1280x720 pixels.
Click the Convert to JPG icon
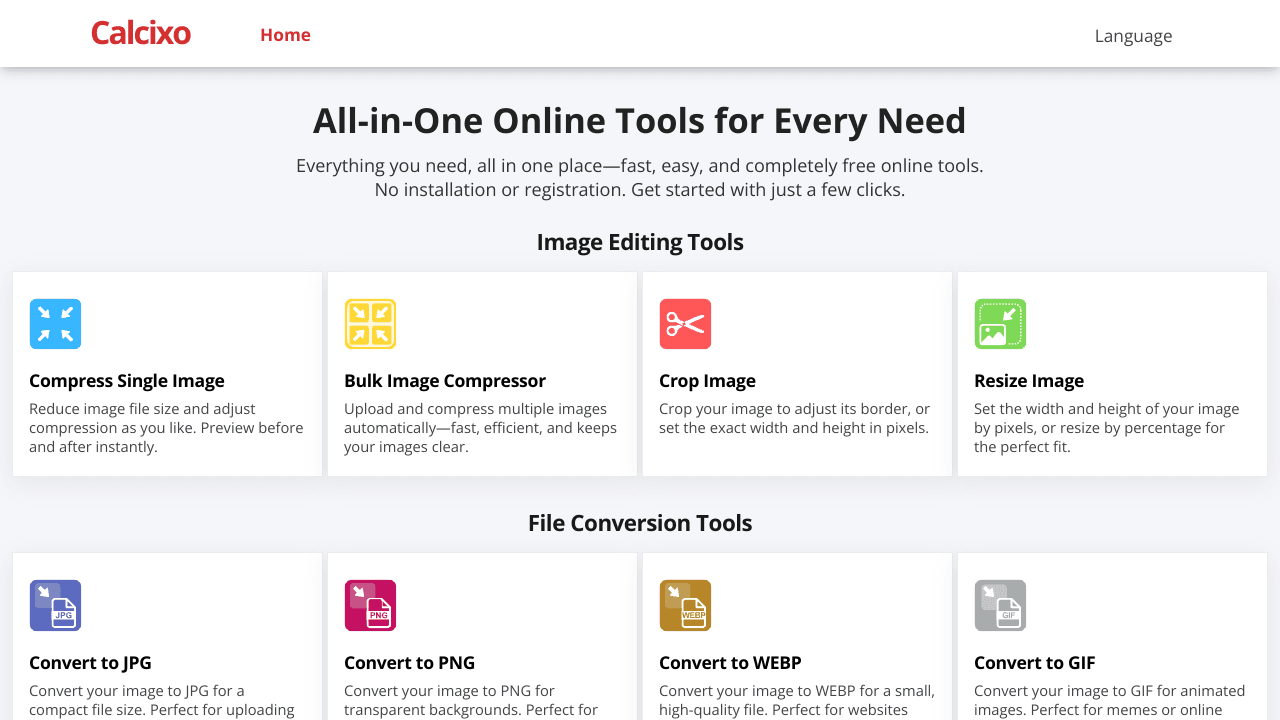click(x=55, y=605)
